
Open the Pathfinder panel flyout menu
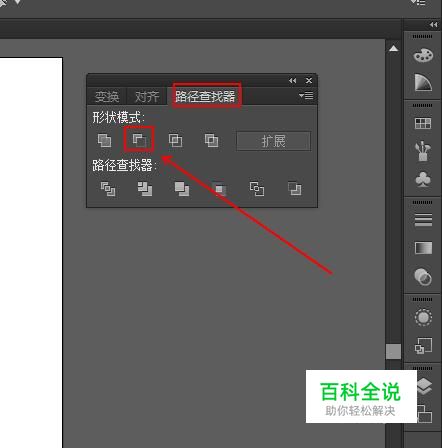(306, 96)
